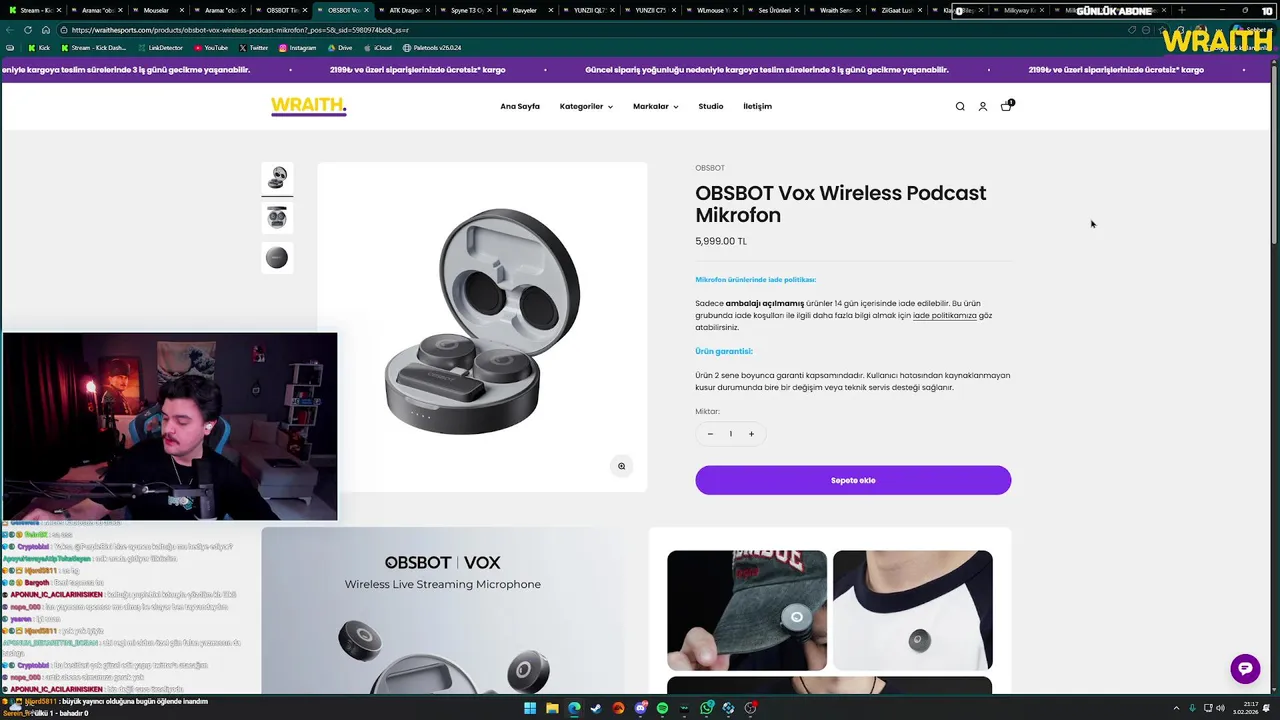Open the YouTube bookmark
This screenshot has height=720, width=1280.
pos(211,48)
